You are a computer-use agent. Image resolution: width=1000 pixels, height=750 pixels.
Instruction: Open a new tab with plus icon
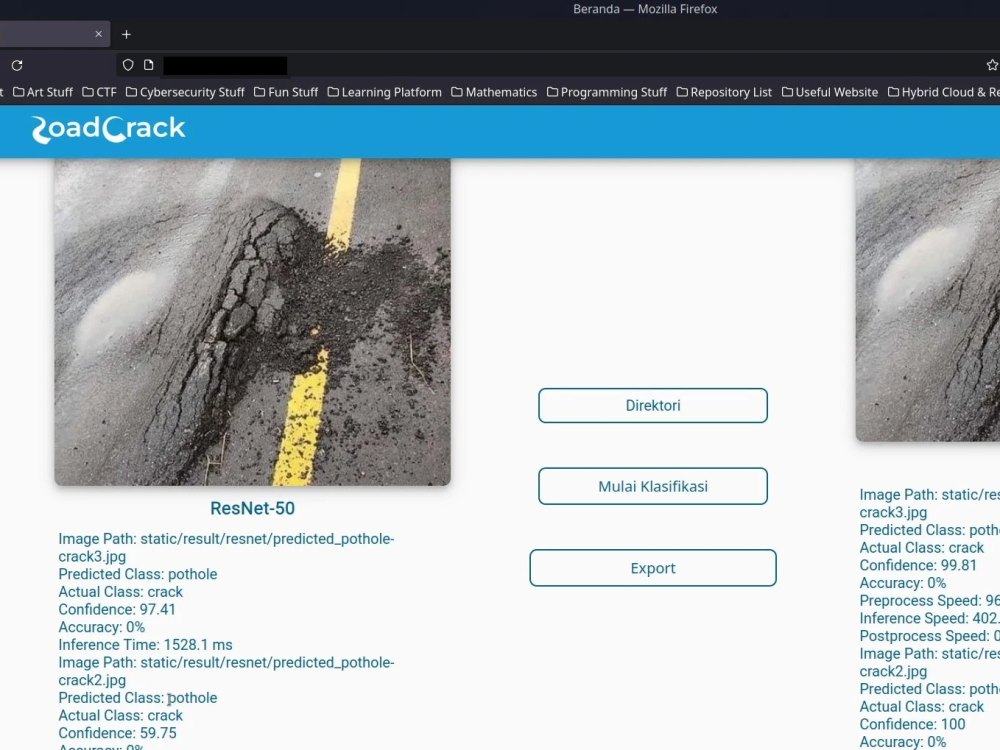point(126,34)
